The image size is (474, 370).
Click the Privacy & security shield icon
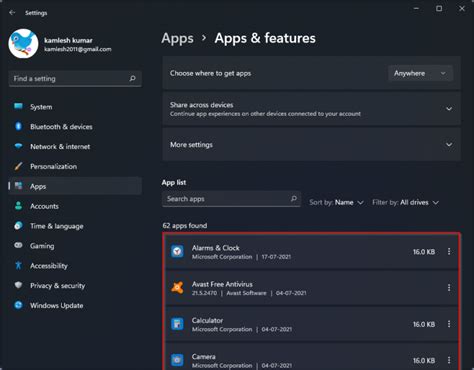pos(18,285)
